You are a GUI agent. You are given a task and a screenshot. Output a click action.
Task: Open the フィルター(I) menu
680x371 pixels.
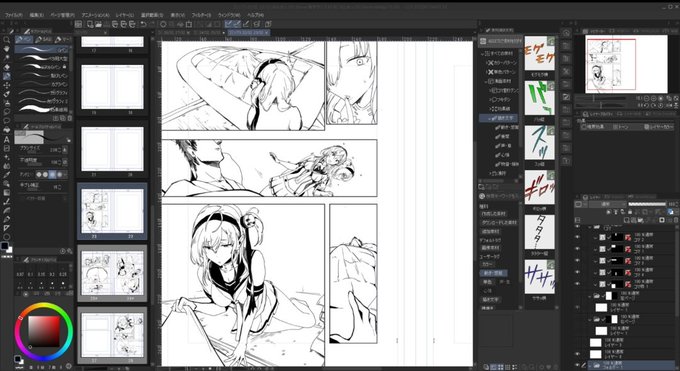click(200, 15)
